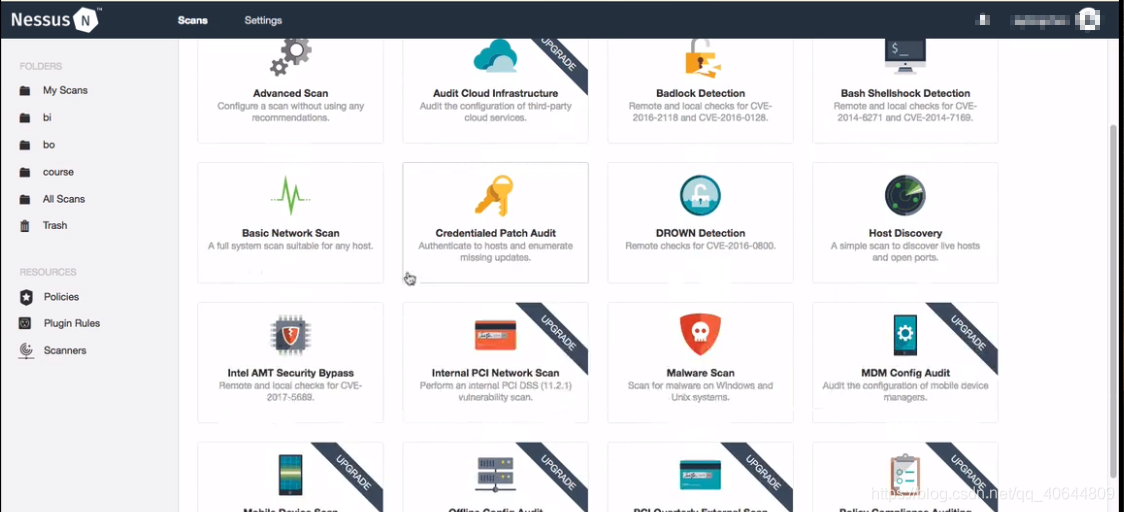The width and height of the screenshot is (1124, 512).
Task: Select the Advanced Scan title
Action: coord(290,93)
